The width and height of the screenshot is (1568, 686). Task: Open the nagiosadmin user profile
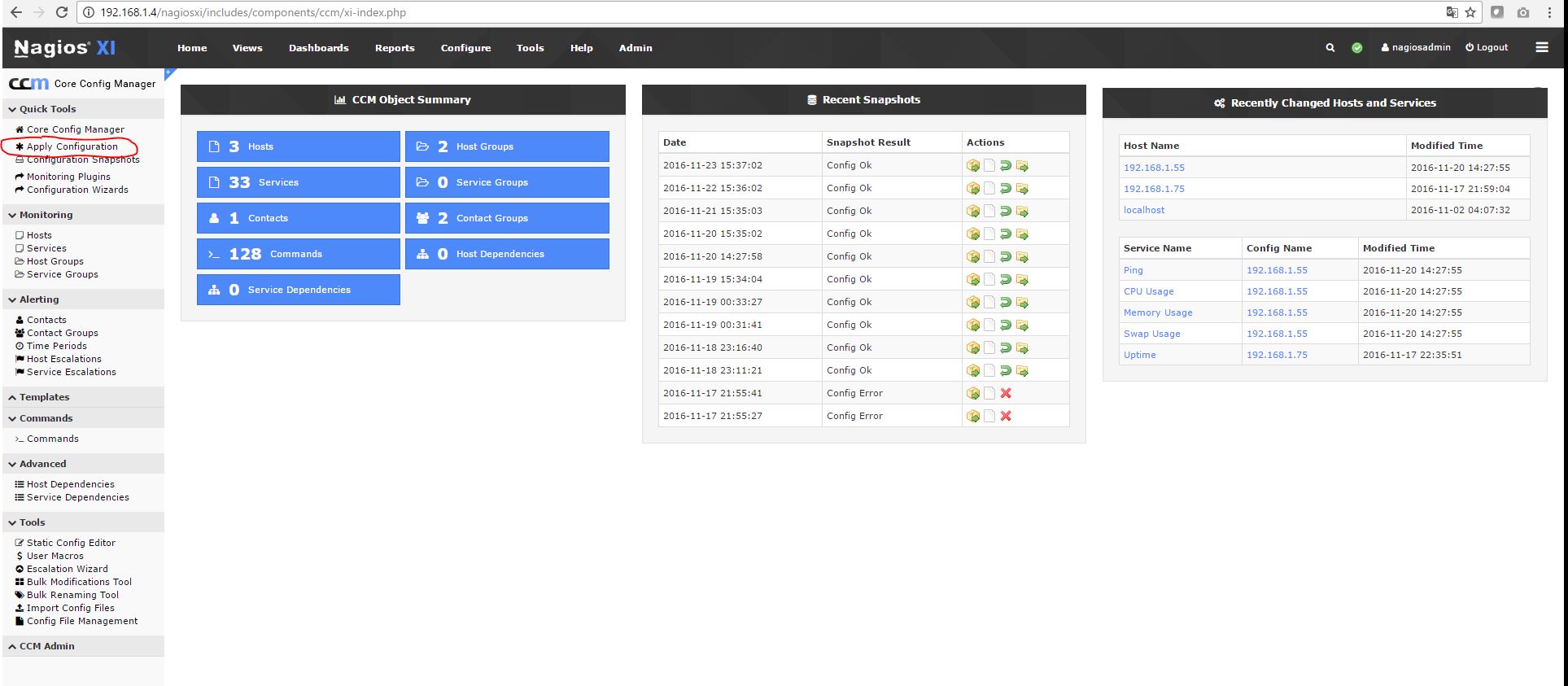1416,48
